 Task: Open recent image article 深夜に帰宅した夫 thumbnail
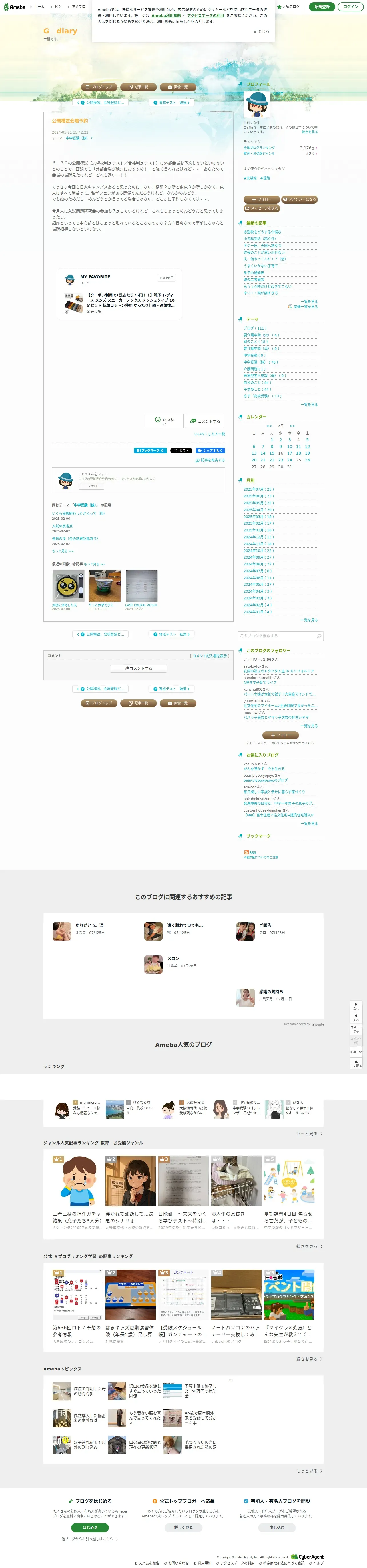click(x=68, y=586)
